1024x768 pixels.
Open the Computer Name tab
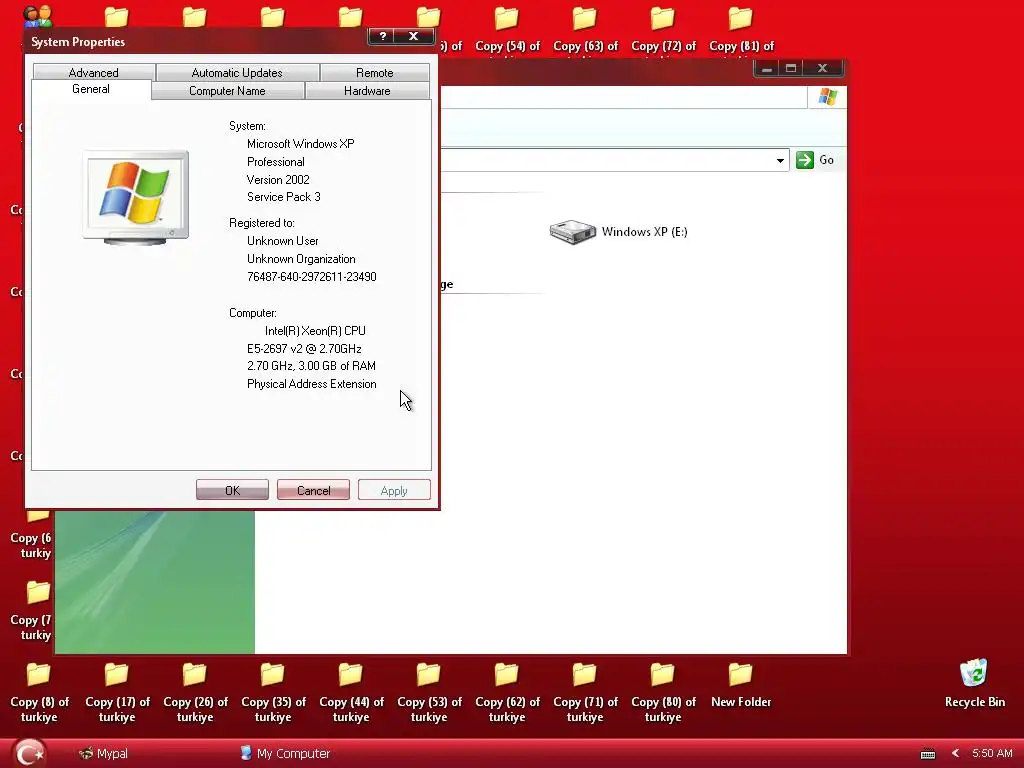(227, 91)
